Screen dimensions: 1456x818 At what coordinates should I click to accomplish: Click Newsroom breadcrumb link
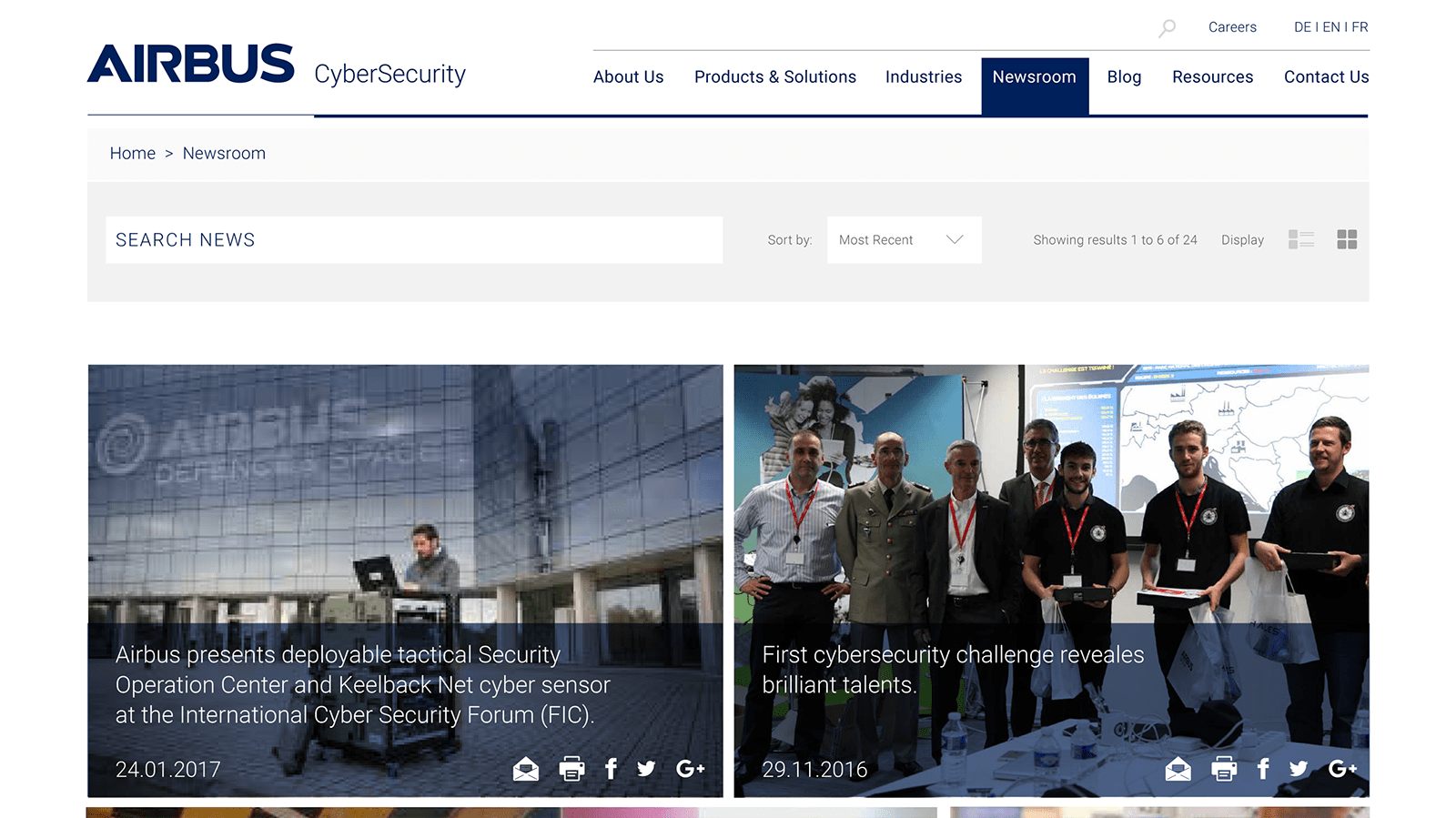point(224,154)
